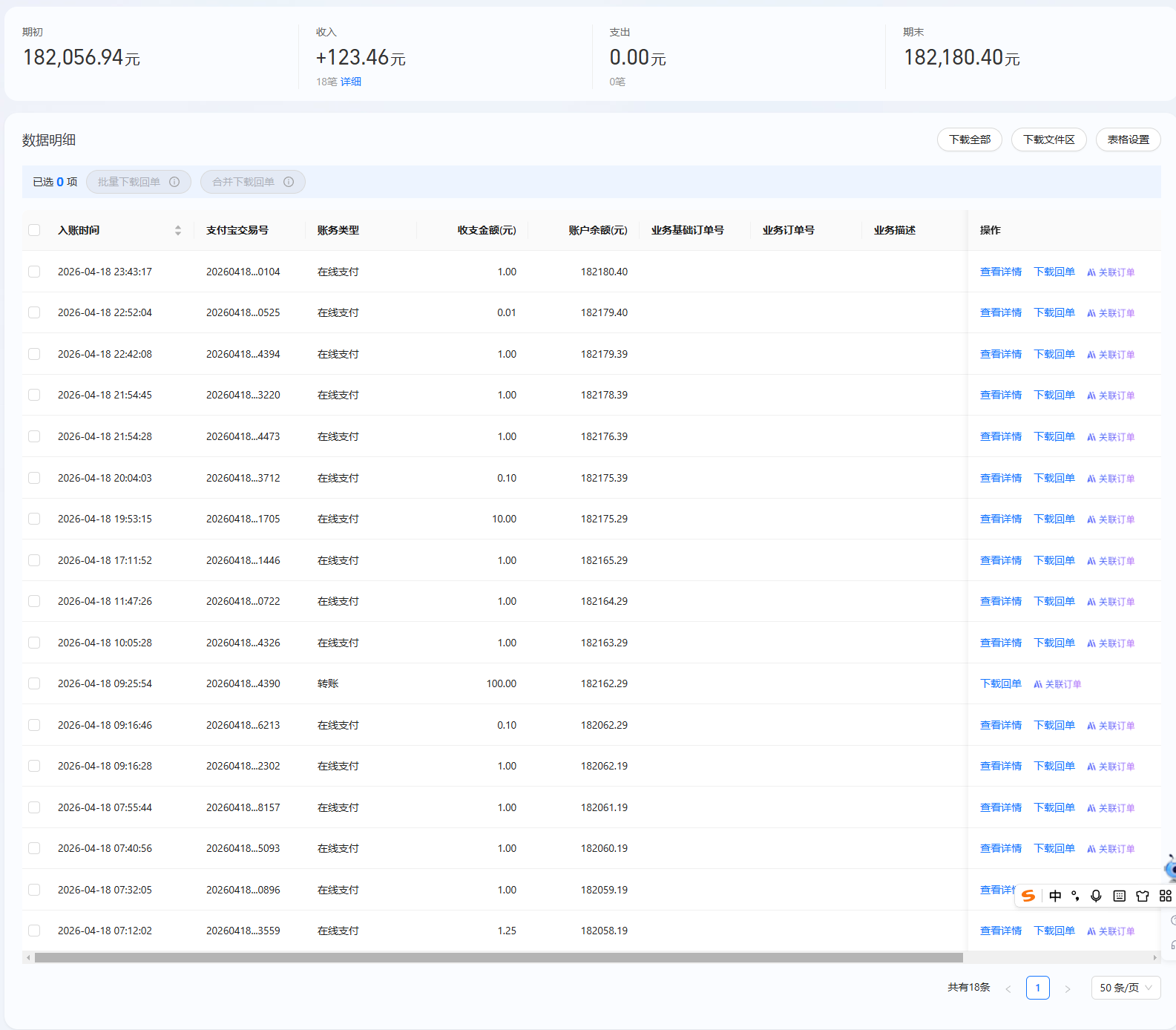Go to next page with right chevron
The height and width of the screenshot is (1030, 1176).
pos(1068,988)
